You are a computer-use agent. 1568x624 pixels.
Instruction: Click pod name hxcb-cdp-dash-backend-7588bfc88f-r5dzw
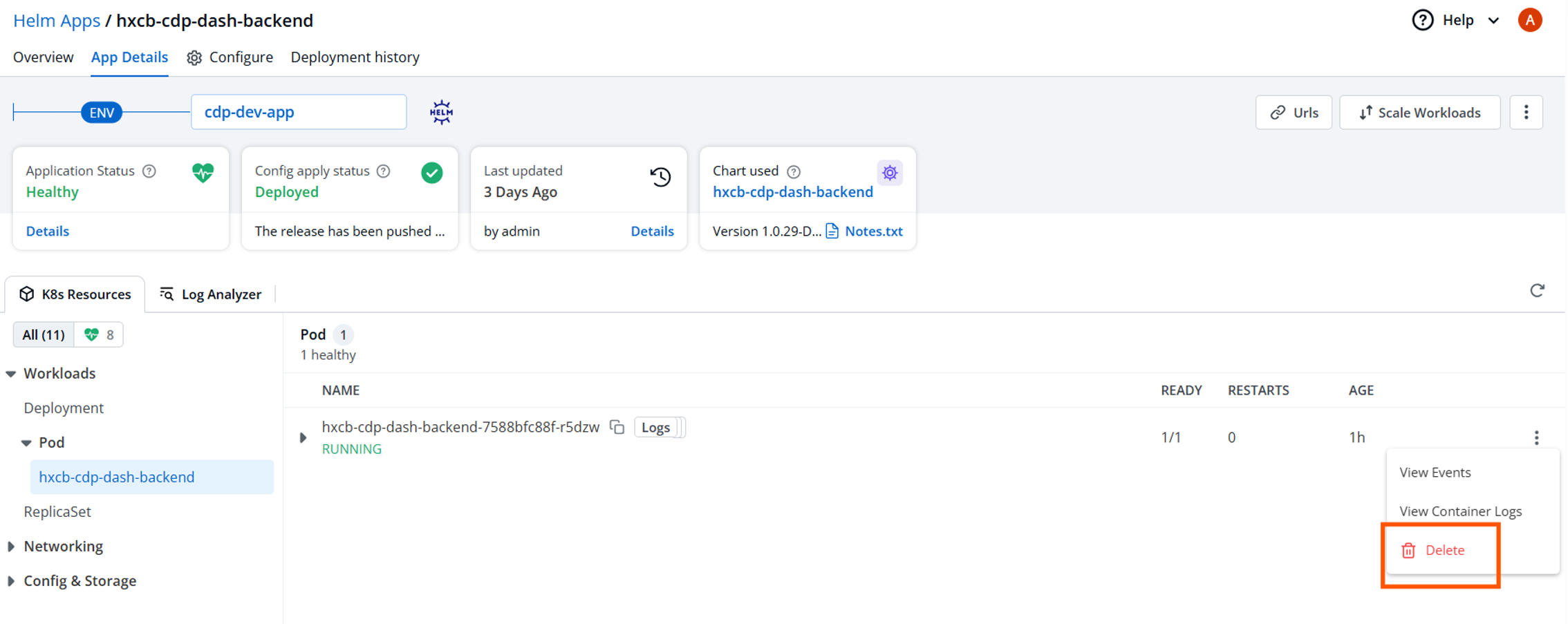[460, 427]
